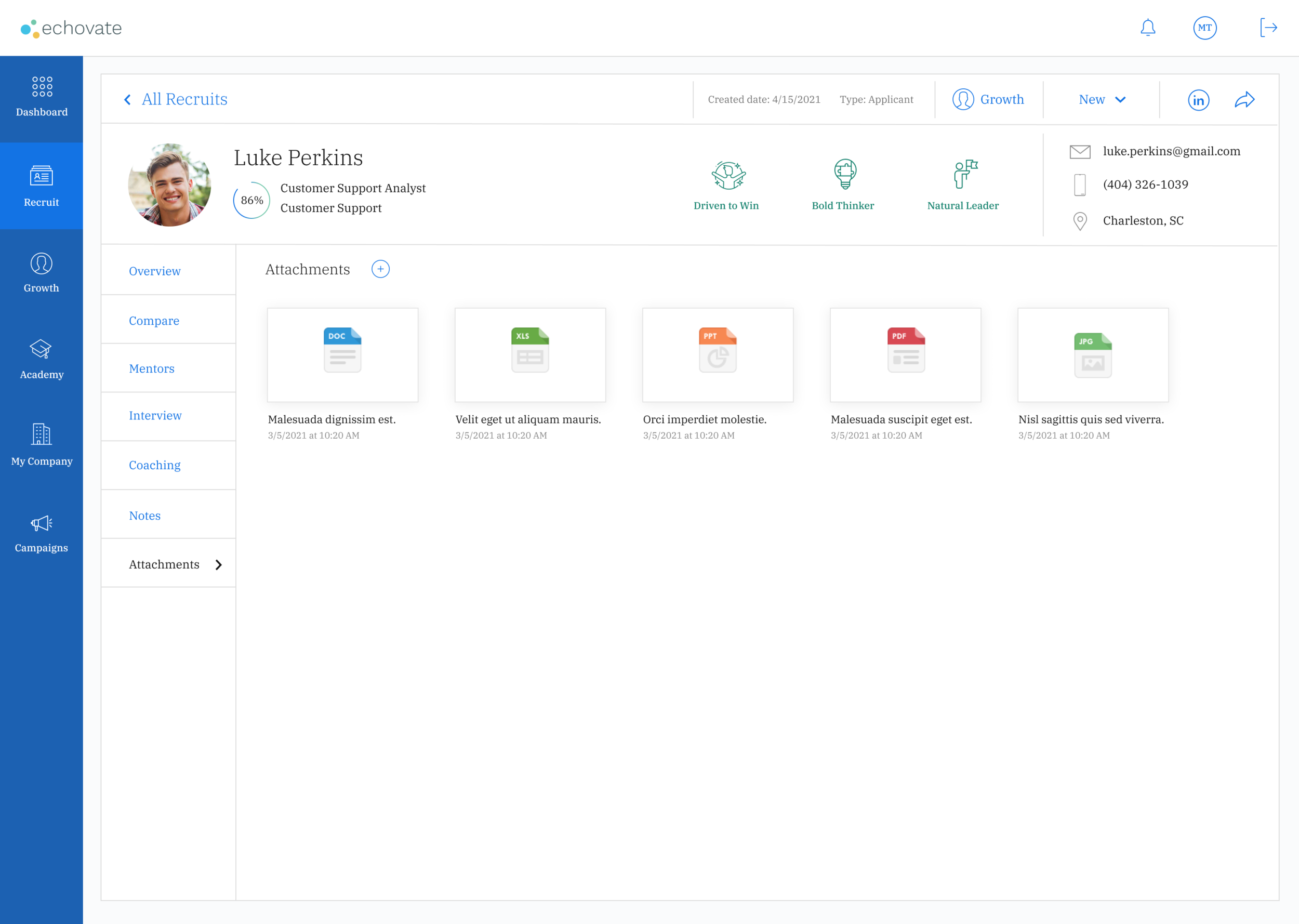Open My Company in the sidebar
Viewport: 1299px width, 924px height.
42,445
